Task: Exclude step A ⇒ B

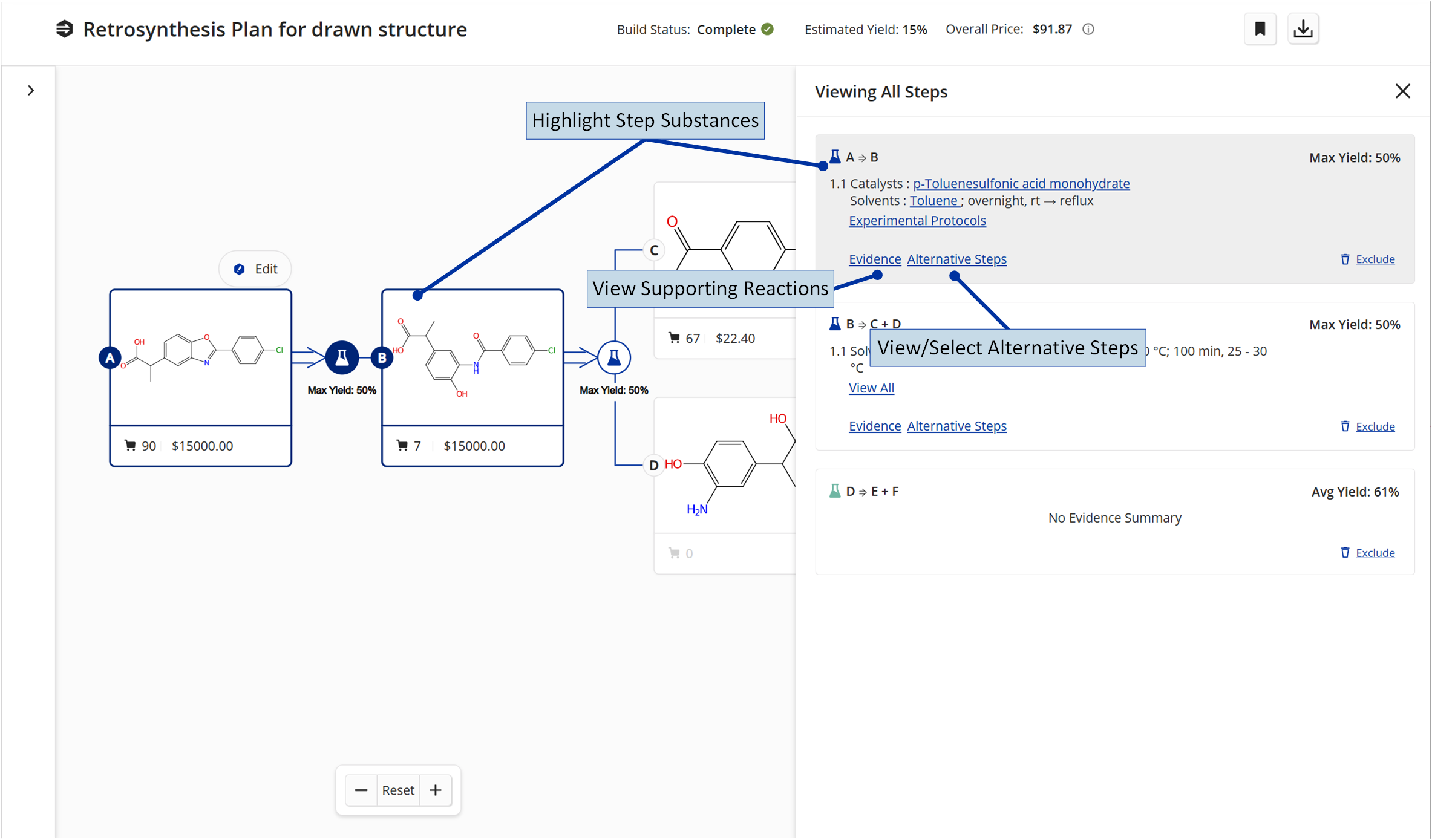Action: 1375,259
